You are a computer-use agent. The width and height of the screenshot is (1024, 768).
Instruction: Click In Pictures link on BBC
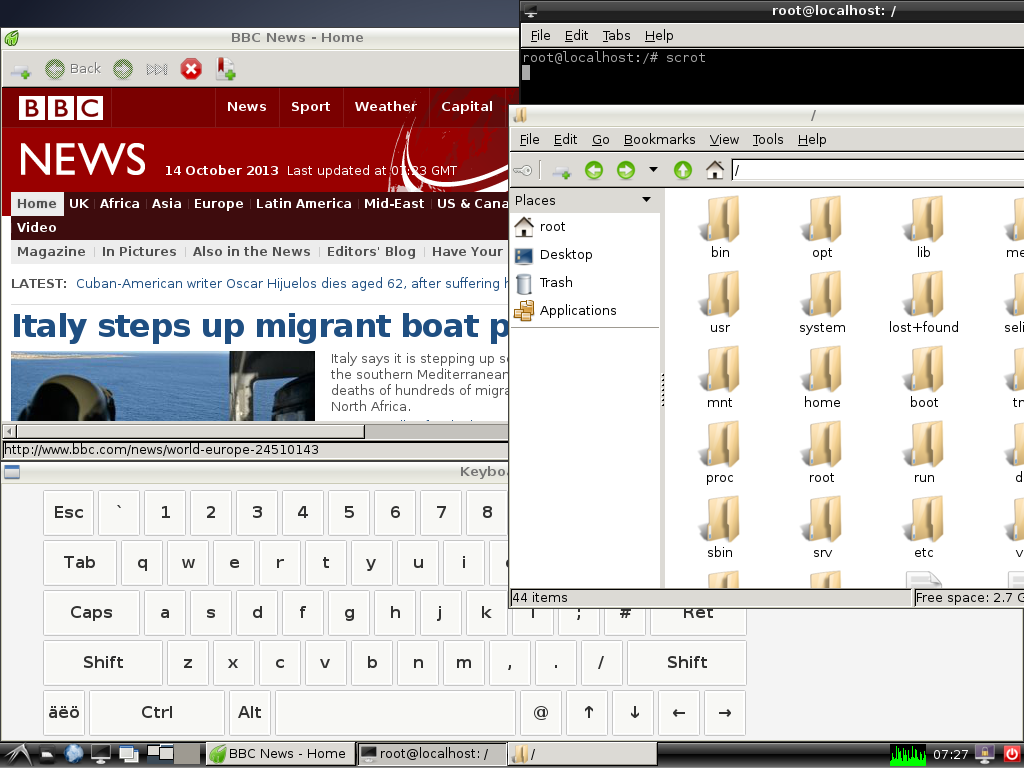tap(139, 251)
